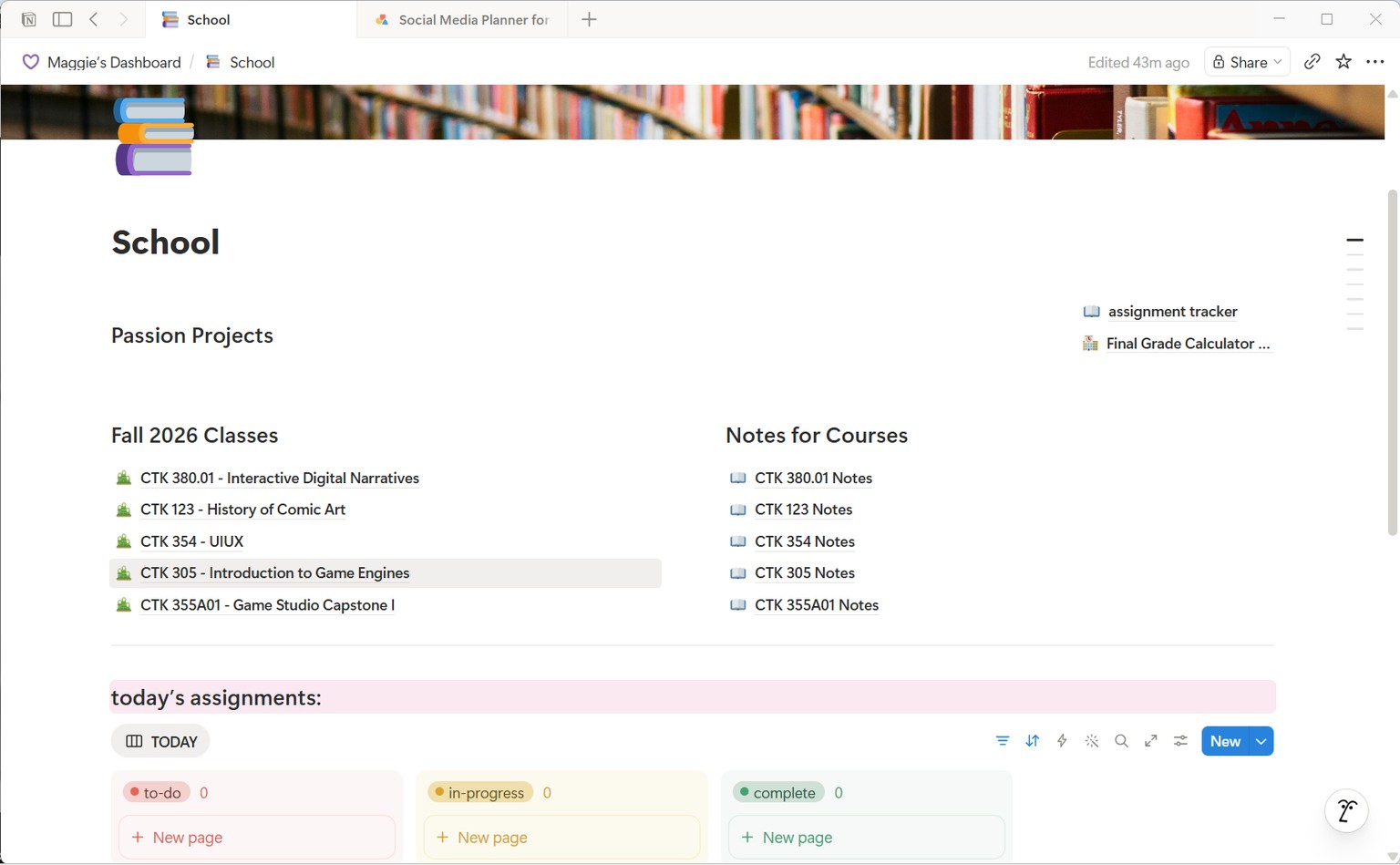Expand the New button dropdown arrow
The width and height of the screenshot is (1400, 865).
coord(1261,741)
